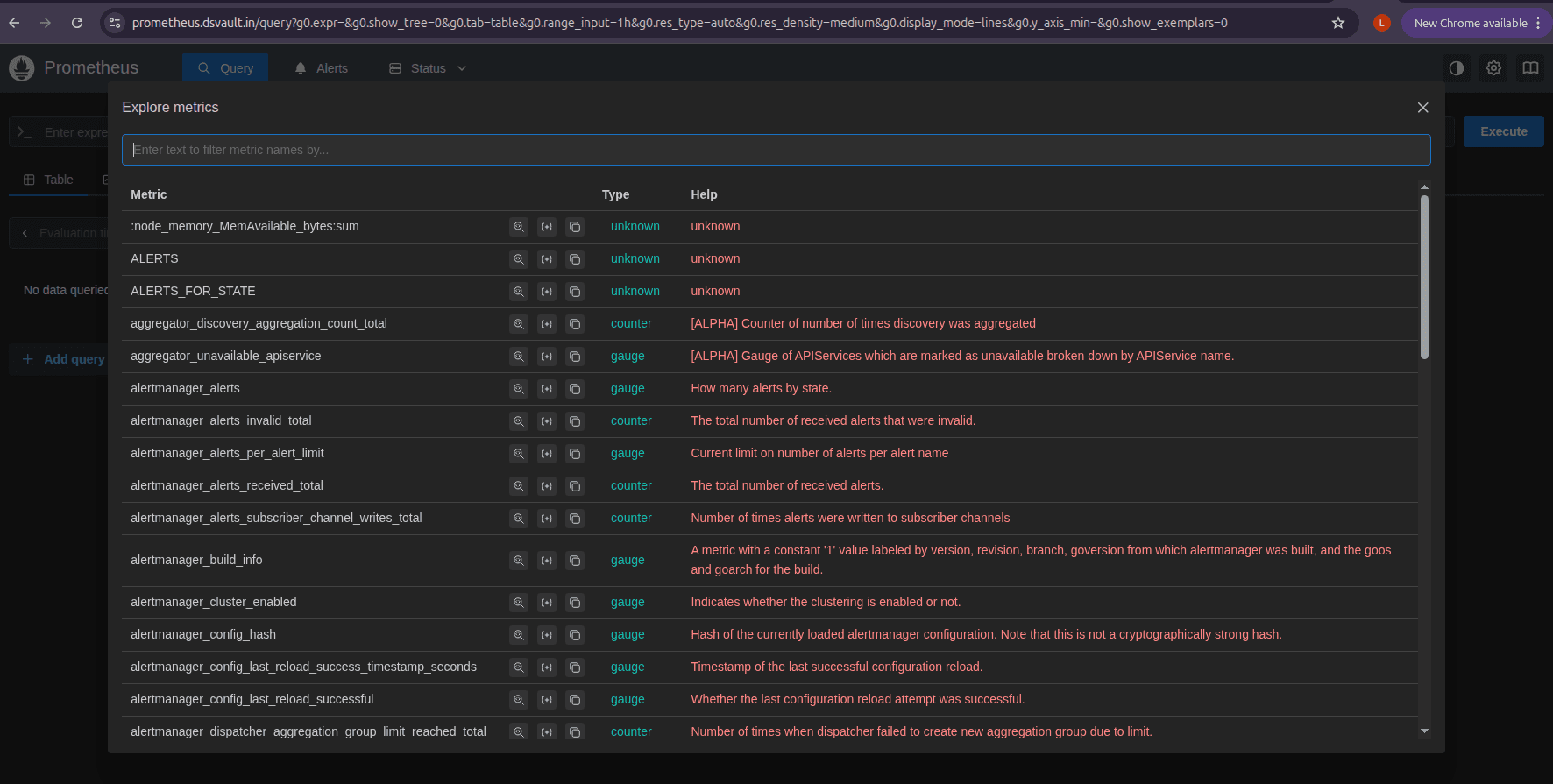The width and height of the screenshot is (1553, 784).
Task: Open the Query tab
Action: pyautogui.click(x=225, y=68)
